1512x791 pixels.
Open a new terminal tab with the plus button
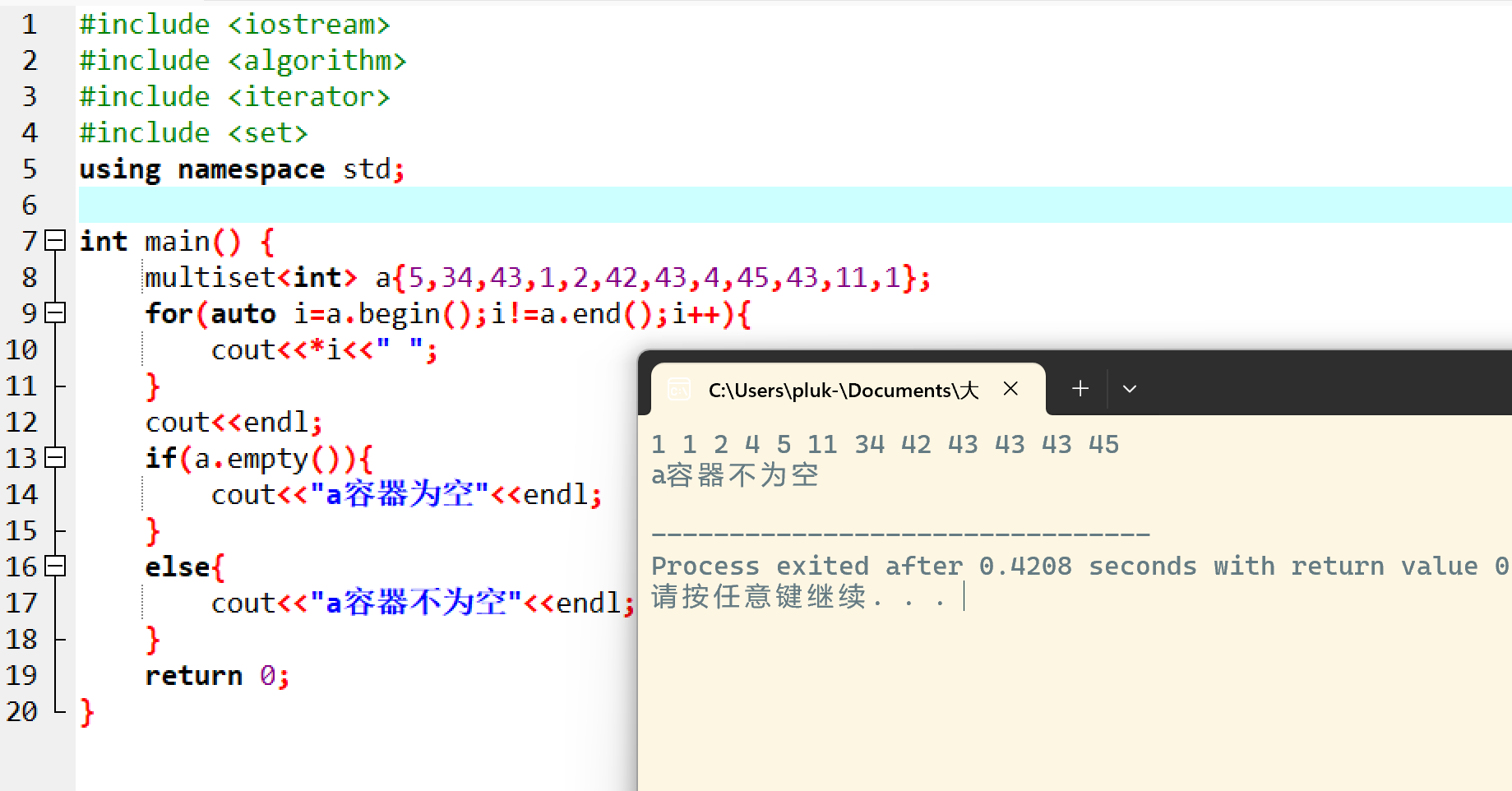[1079, 388]
